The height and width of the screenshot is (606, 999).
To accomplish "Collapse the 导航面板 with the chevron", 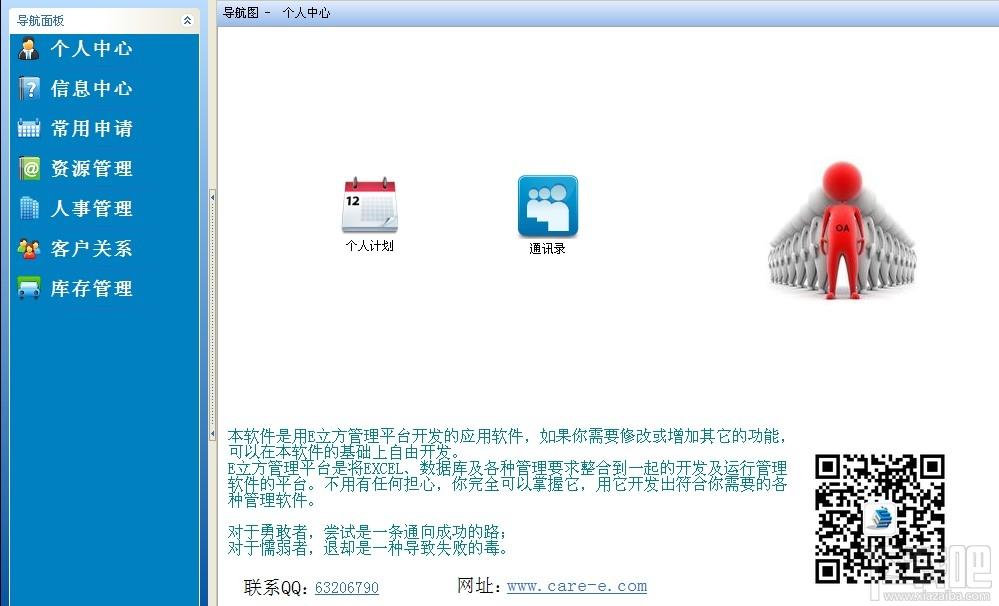I will coord(187,20).
